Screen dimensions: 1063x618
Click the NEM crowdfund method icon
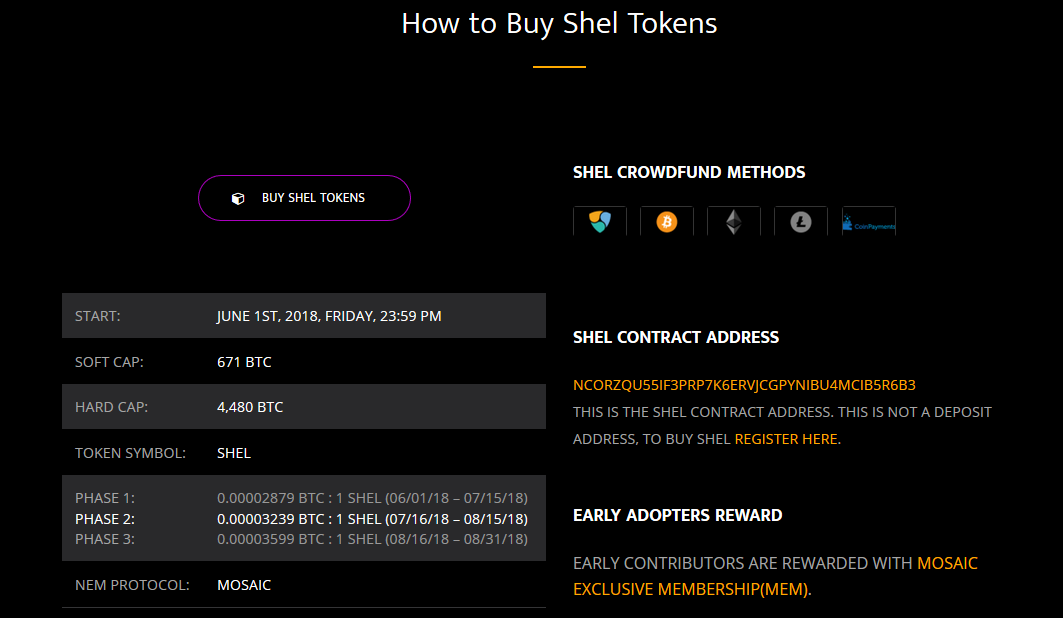point(600,221)
